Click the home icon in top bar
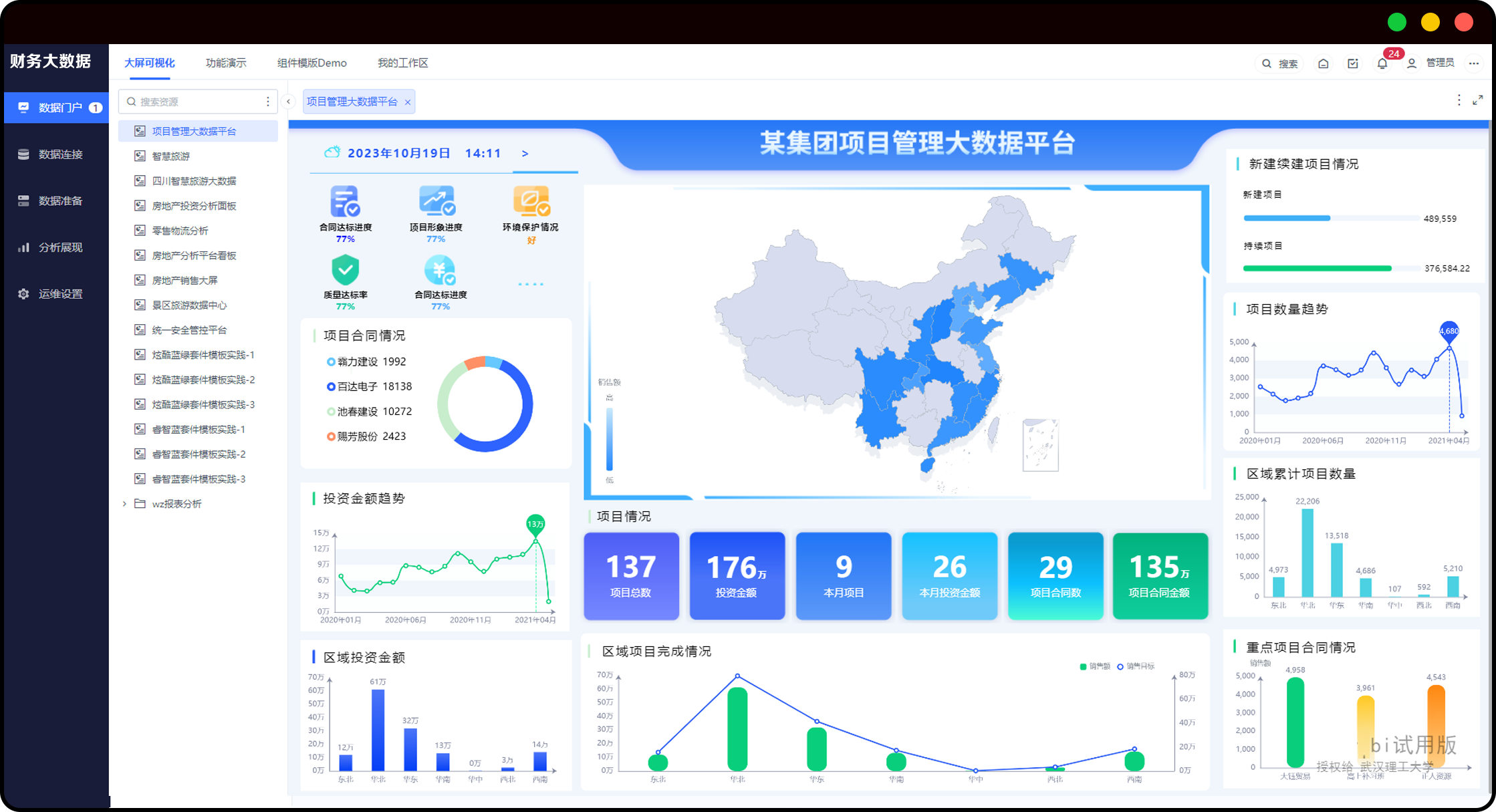The height and width of the screenshot is (812, 1496). 1323,63
